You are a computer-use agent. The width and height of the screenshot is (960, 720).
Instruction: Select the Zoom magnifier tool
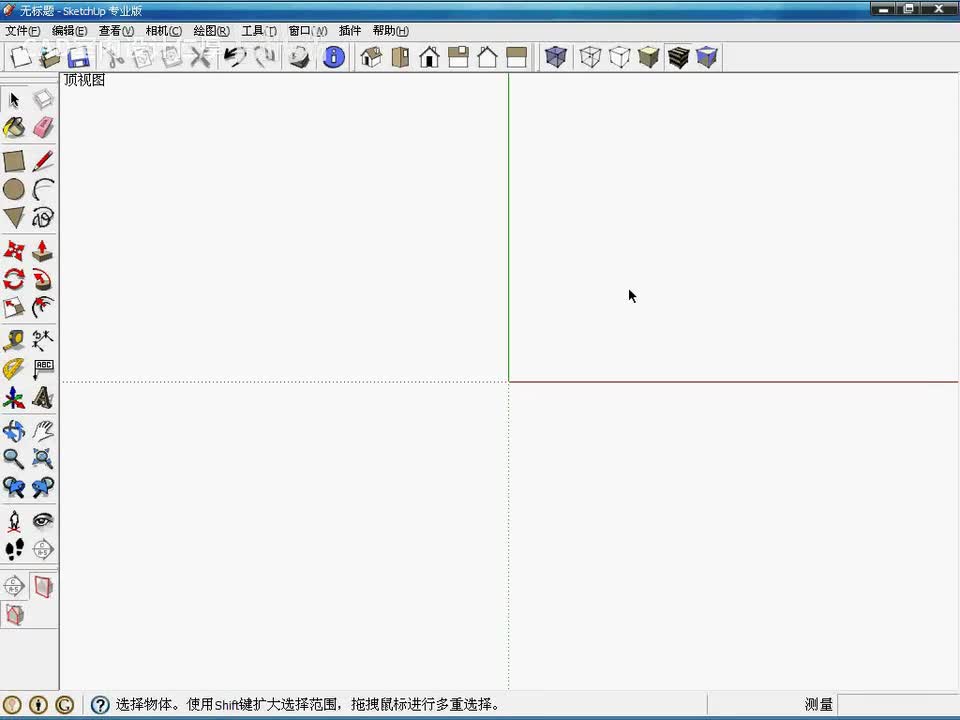point(14,459)
